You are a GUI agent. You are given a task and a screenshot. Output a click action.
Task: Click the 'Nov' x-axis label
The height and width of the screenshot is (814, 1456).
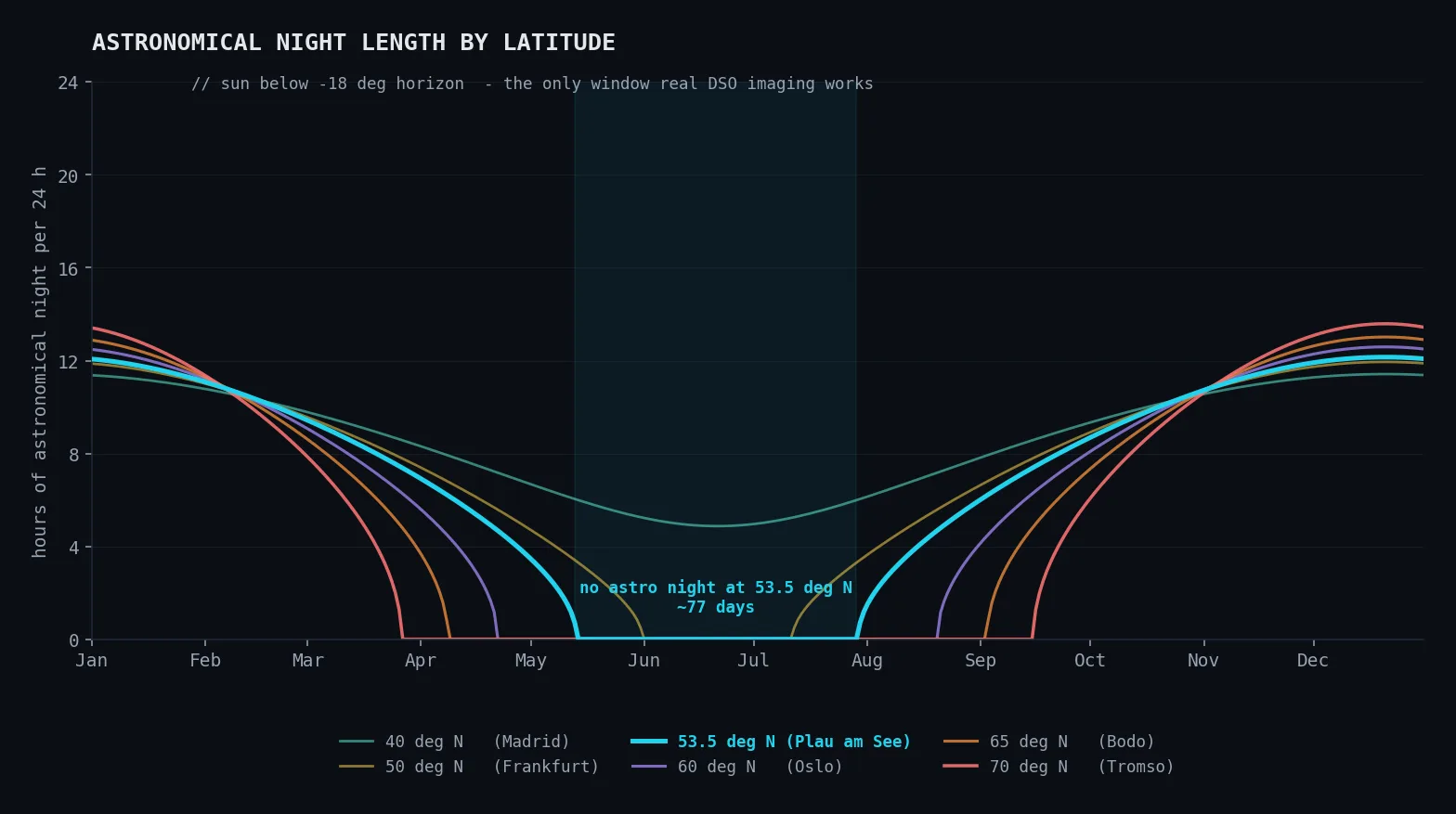tap(1203, 661)
